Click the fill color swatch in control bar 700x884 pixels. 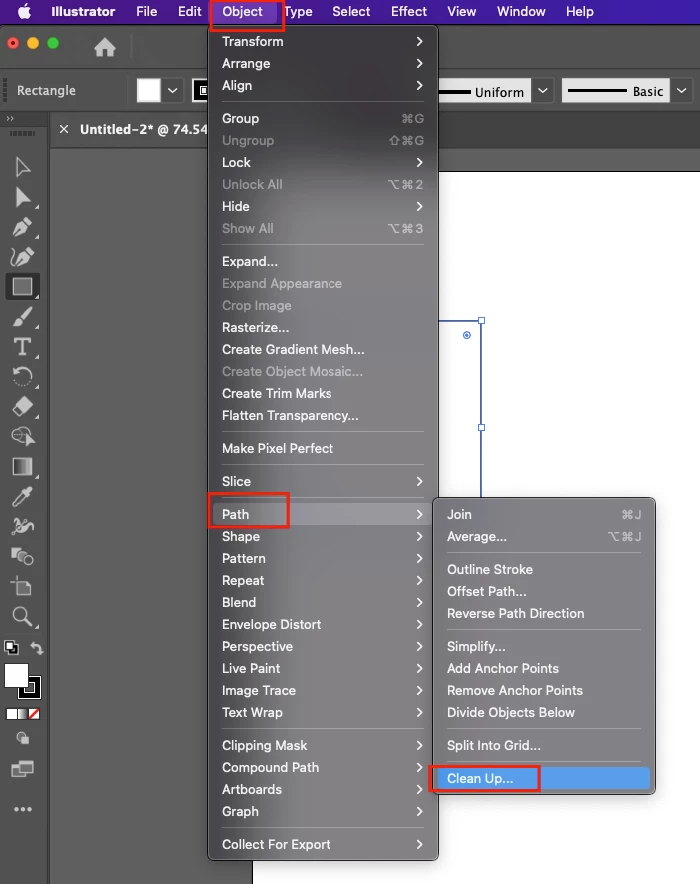[x=149, y=90]
